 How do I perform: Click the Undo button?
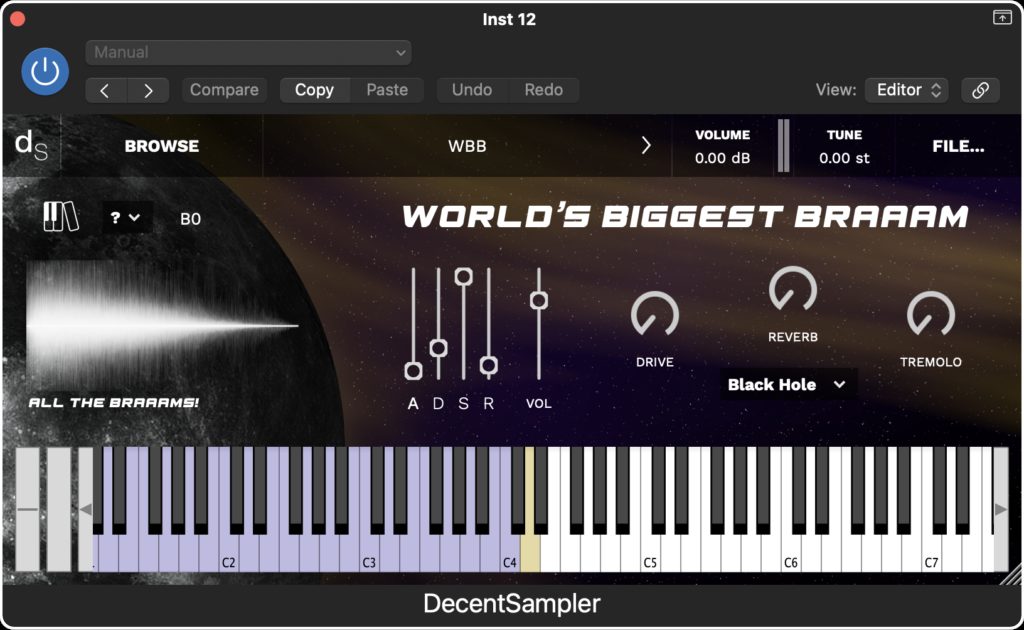(x=472, y=90)
